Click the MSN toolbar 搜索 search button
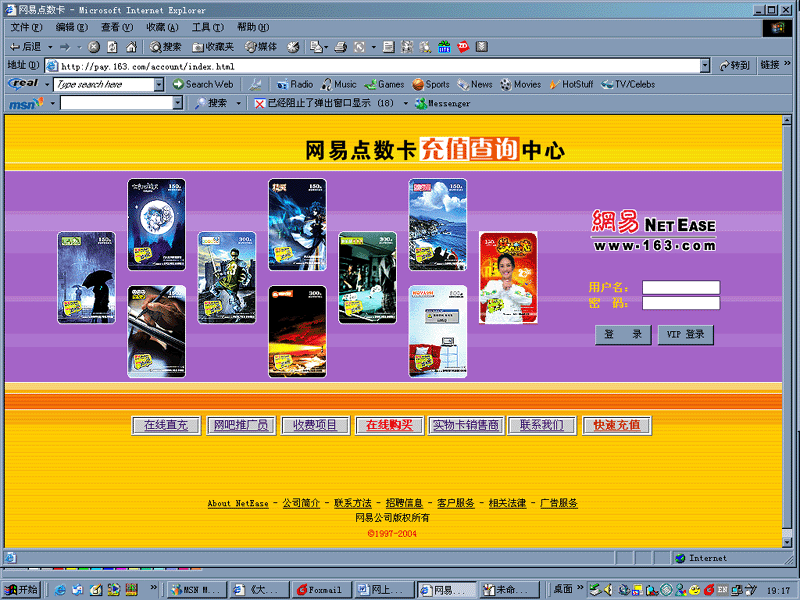 (x=211, y=103)
